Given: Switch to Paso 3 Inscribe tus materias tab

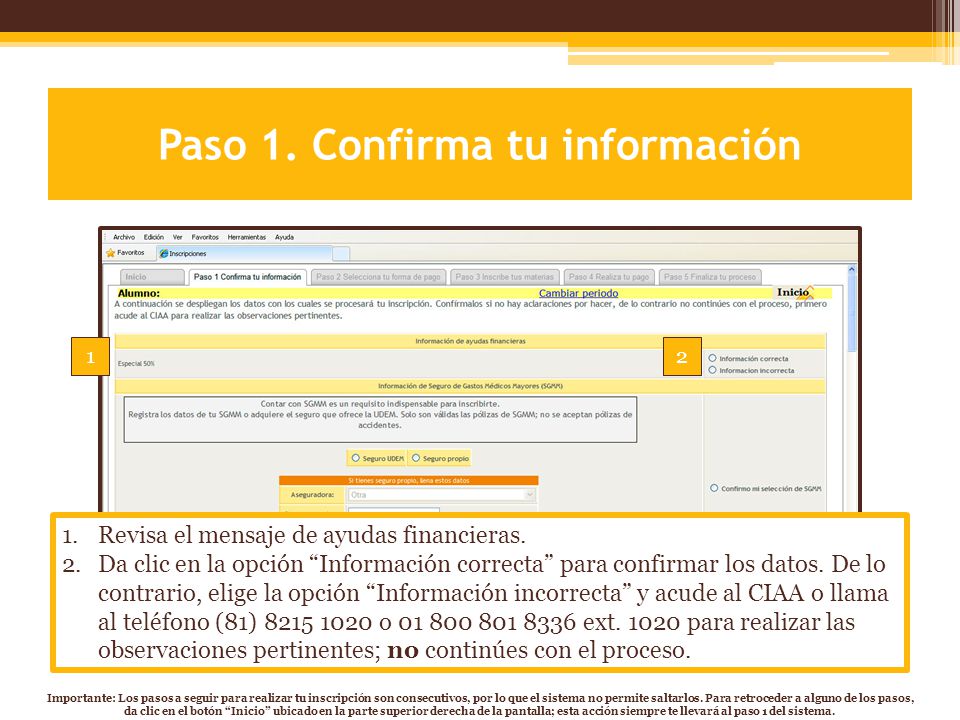Looking at the screenshot, I should coord(504,277).
